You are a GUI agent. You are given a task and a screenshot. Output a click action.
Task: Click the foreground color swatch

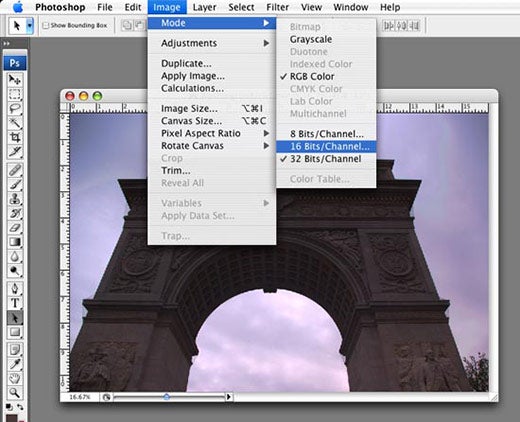pyautogui.click(x=11, y=418)
